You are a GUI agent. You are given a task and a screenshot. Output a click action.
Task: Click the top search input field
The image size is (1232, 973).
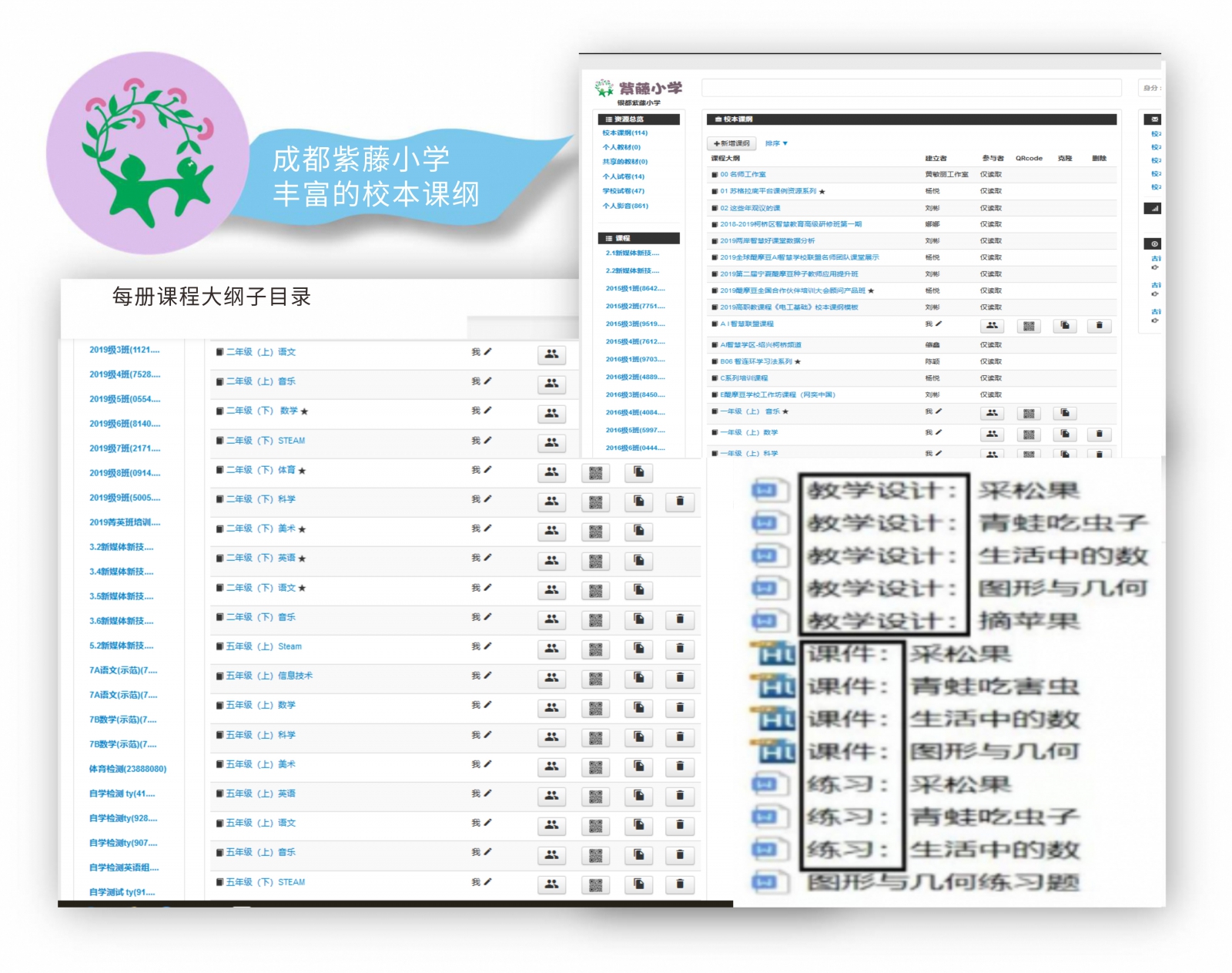coord(911,88)
